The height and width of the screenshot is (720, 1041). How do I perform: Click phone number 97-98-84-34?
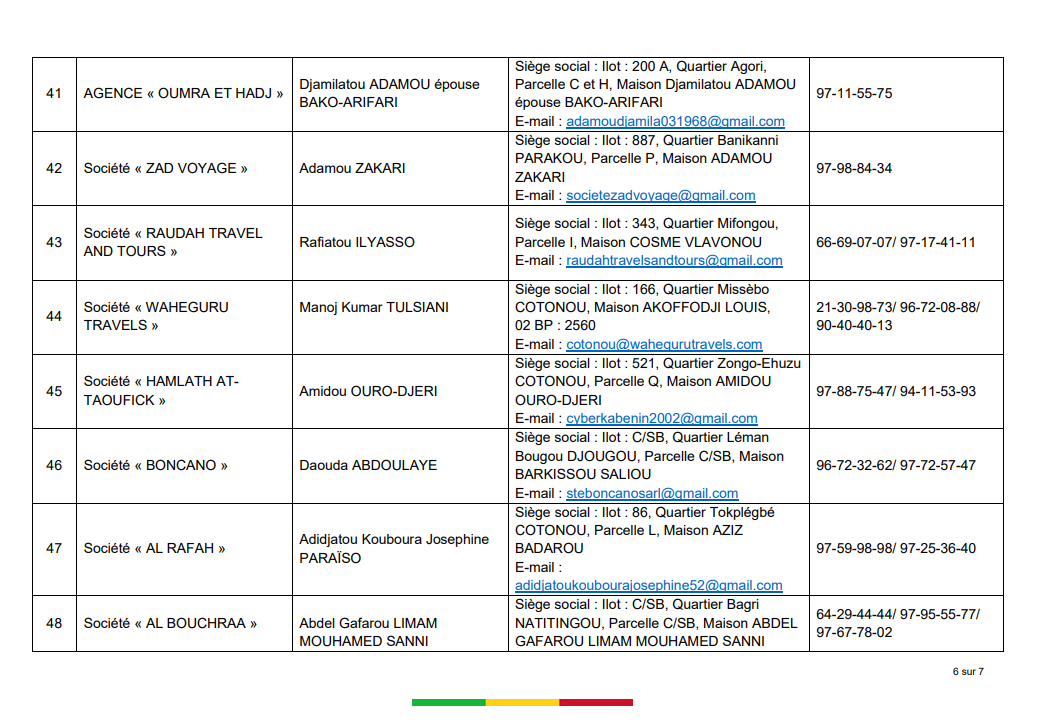(854, 168)
